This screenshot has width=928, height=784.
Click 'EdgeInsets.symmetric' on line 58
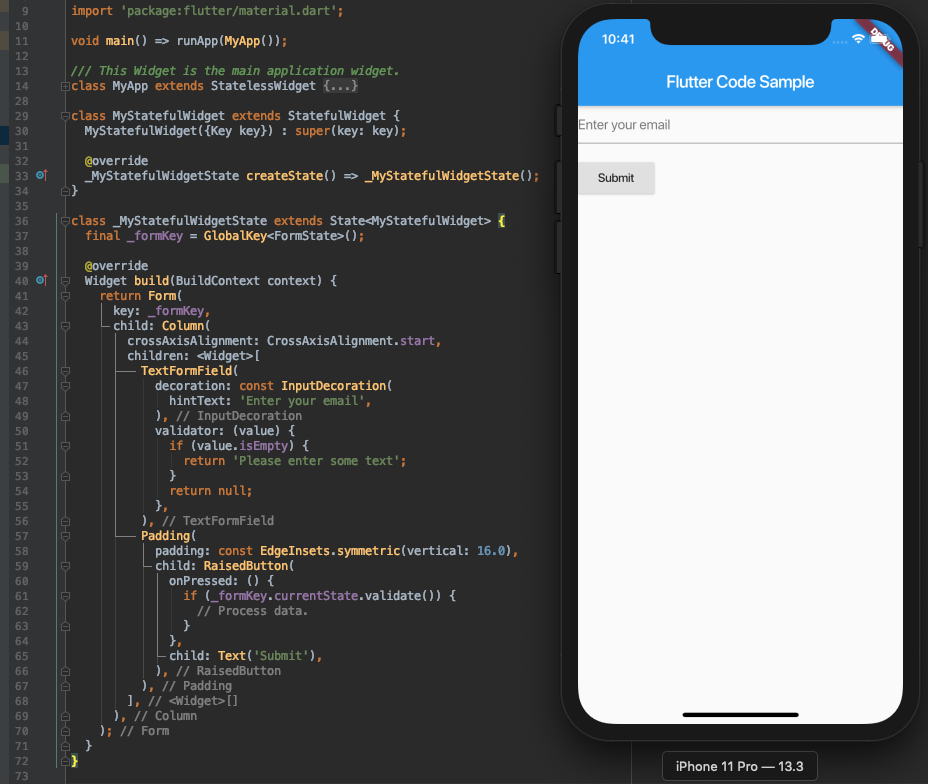click(x=330, y=551)
